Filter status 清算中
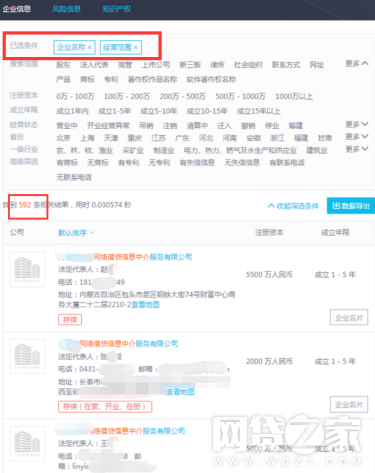This screenshot has height=473, width=375. tap(197, 126)
